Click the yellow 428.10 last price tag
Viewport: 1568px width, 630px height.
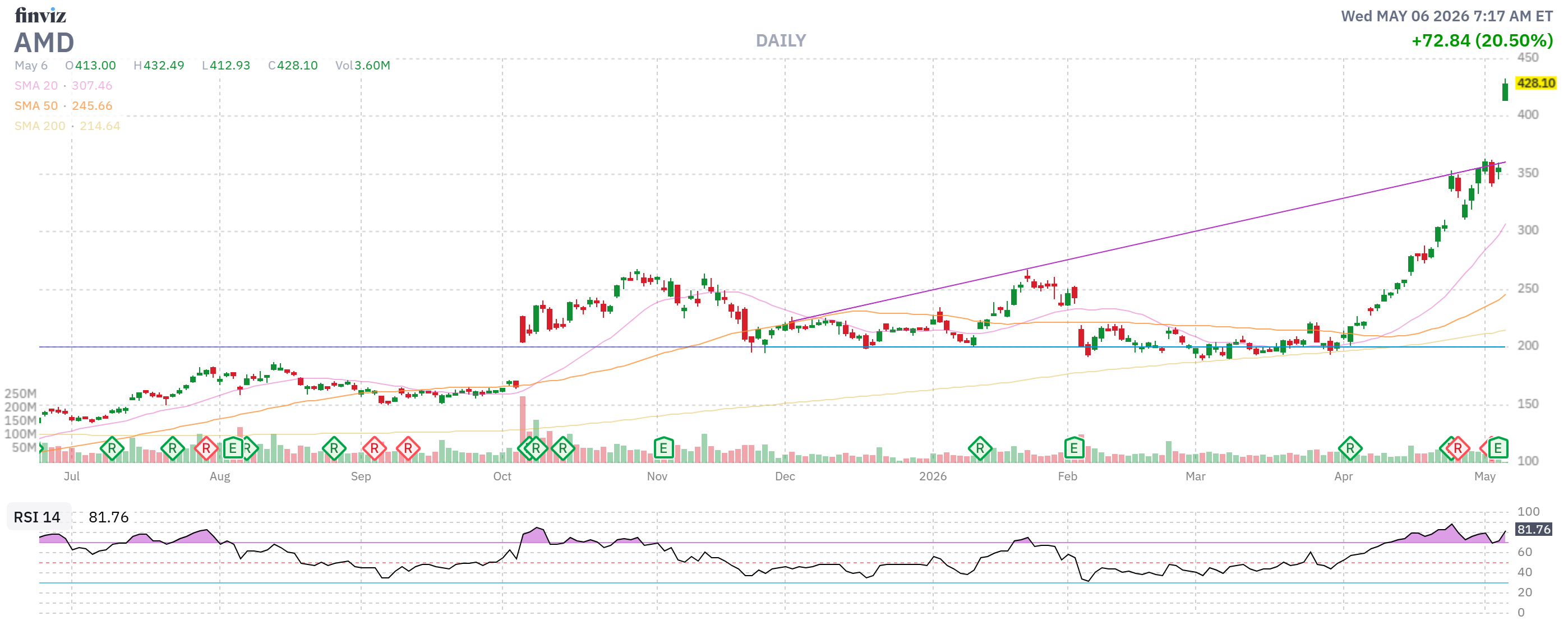coord(1535,84)
